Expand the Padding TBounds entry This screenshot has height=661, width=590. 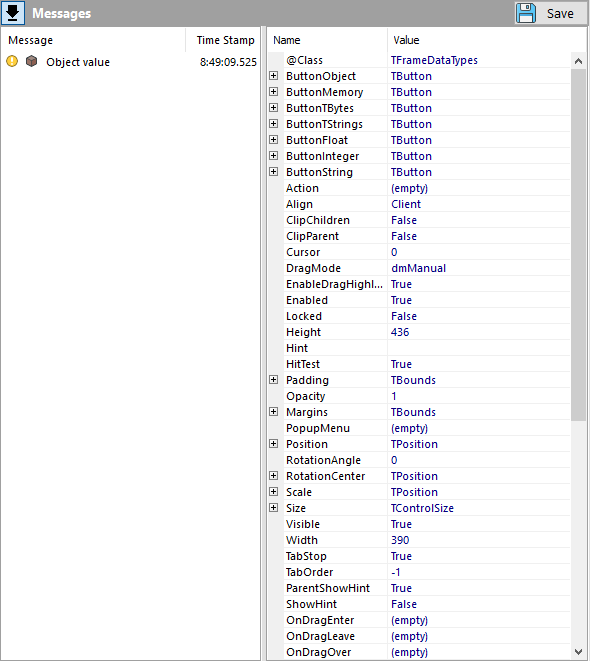(274, 380)
